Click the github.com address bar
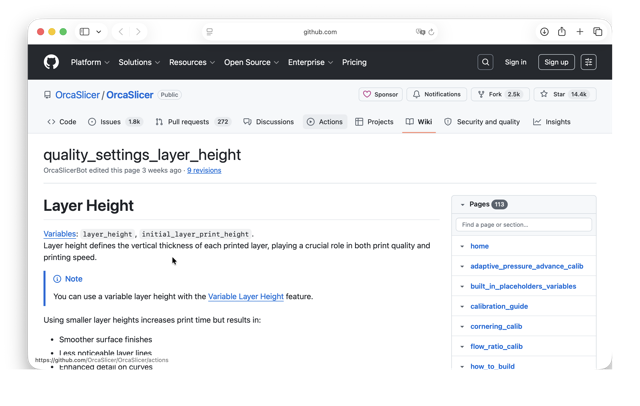The height and width of the screenshot is (406, 640). click(x=320, y=31)
